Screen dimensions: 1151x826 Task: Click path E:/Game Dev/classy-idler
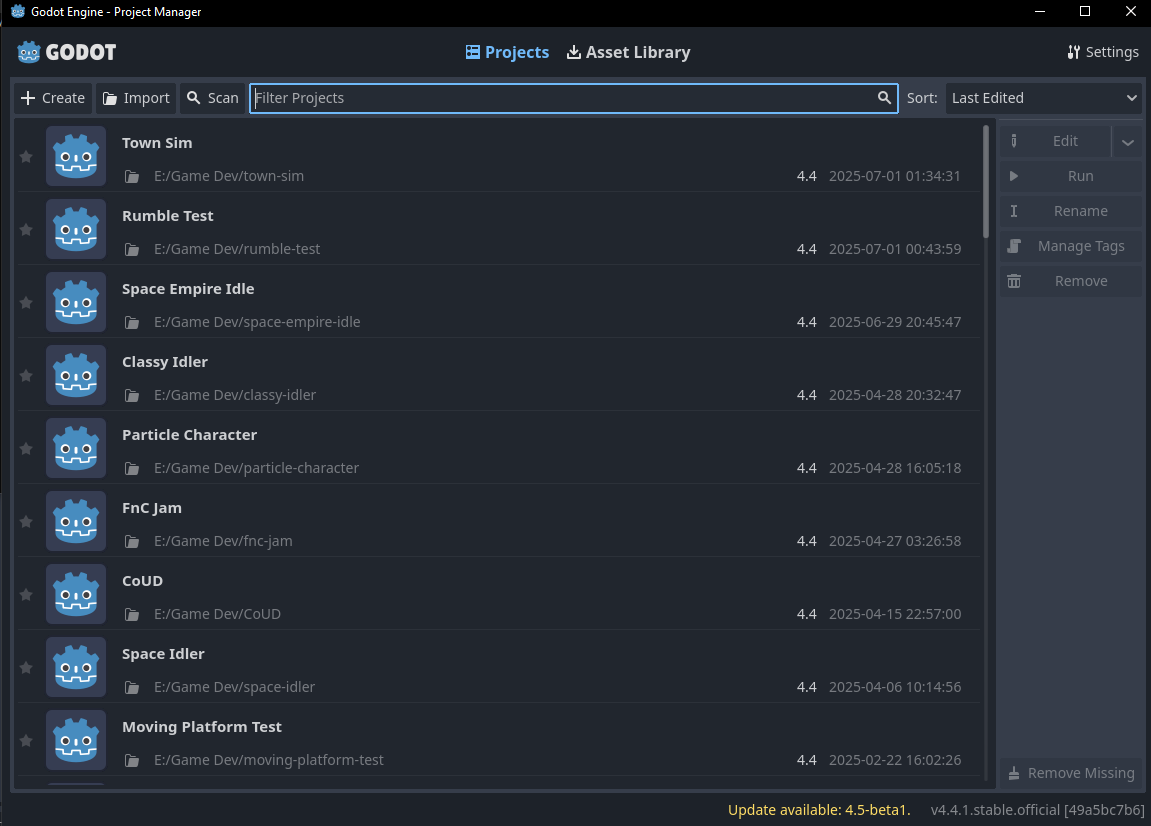[x=235, y=395]
